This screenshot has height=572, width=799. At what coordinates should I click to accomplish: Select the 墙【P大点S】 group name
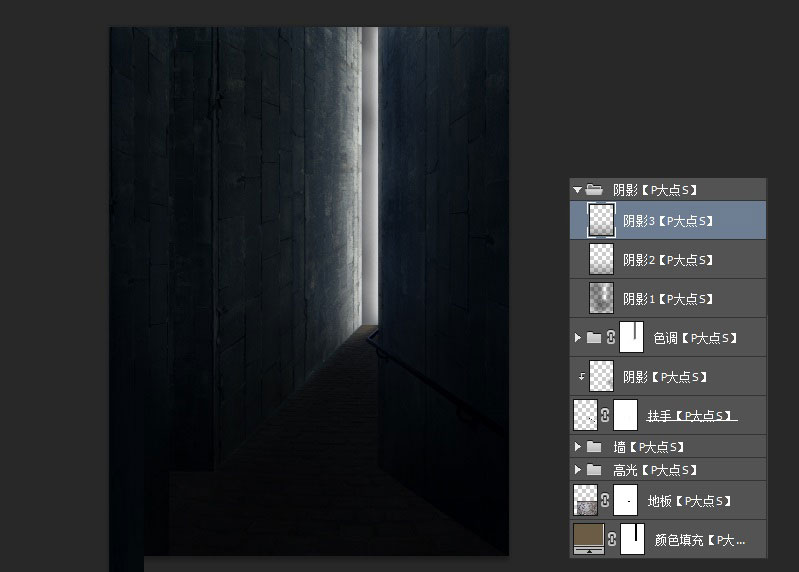(x=649, y=447)
